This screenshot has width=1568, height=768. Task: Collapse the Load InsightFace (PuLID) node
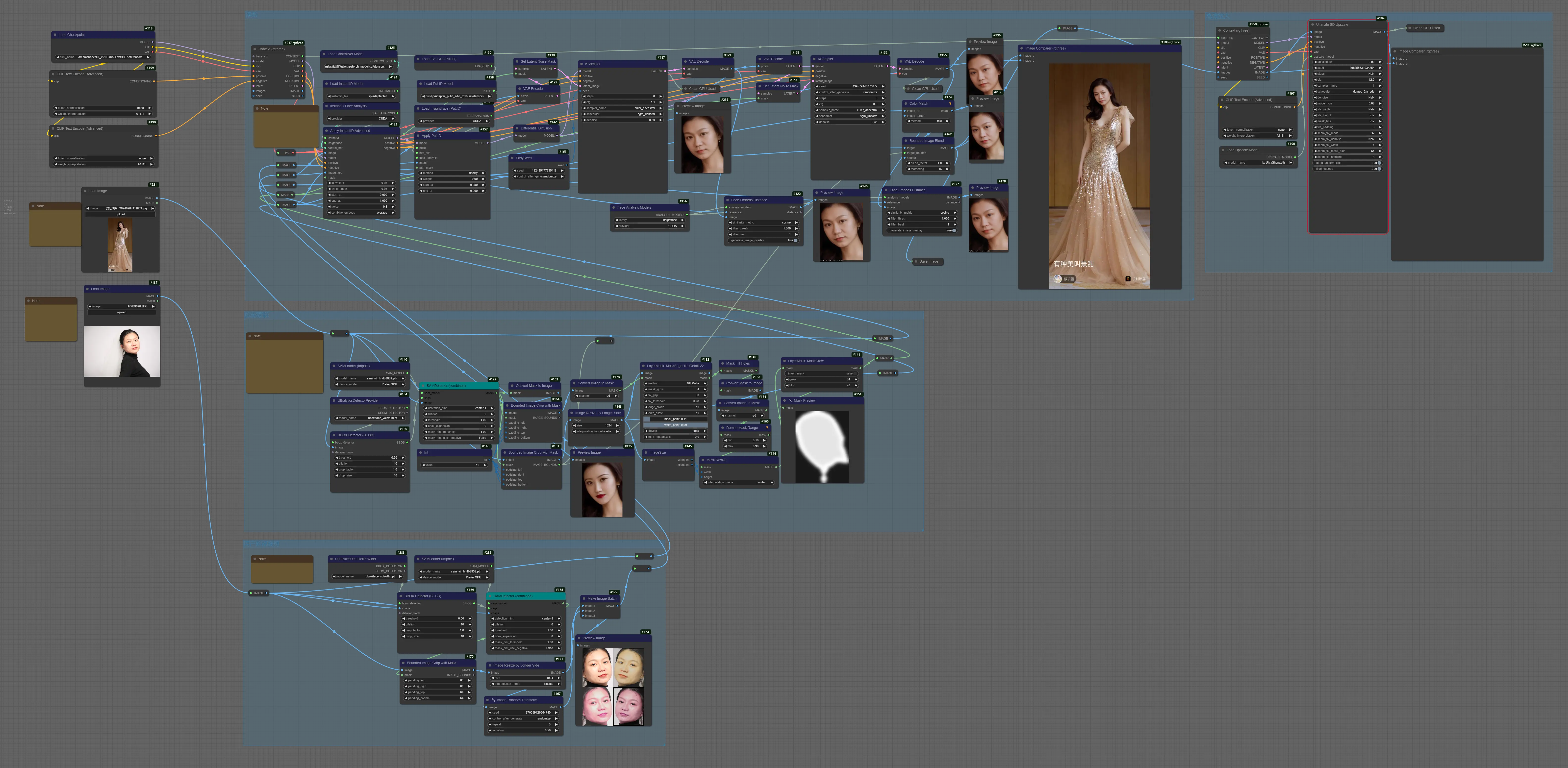click(x=418, y=108)
